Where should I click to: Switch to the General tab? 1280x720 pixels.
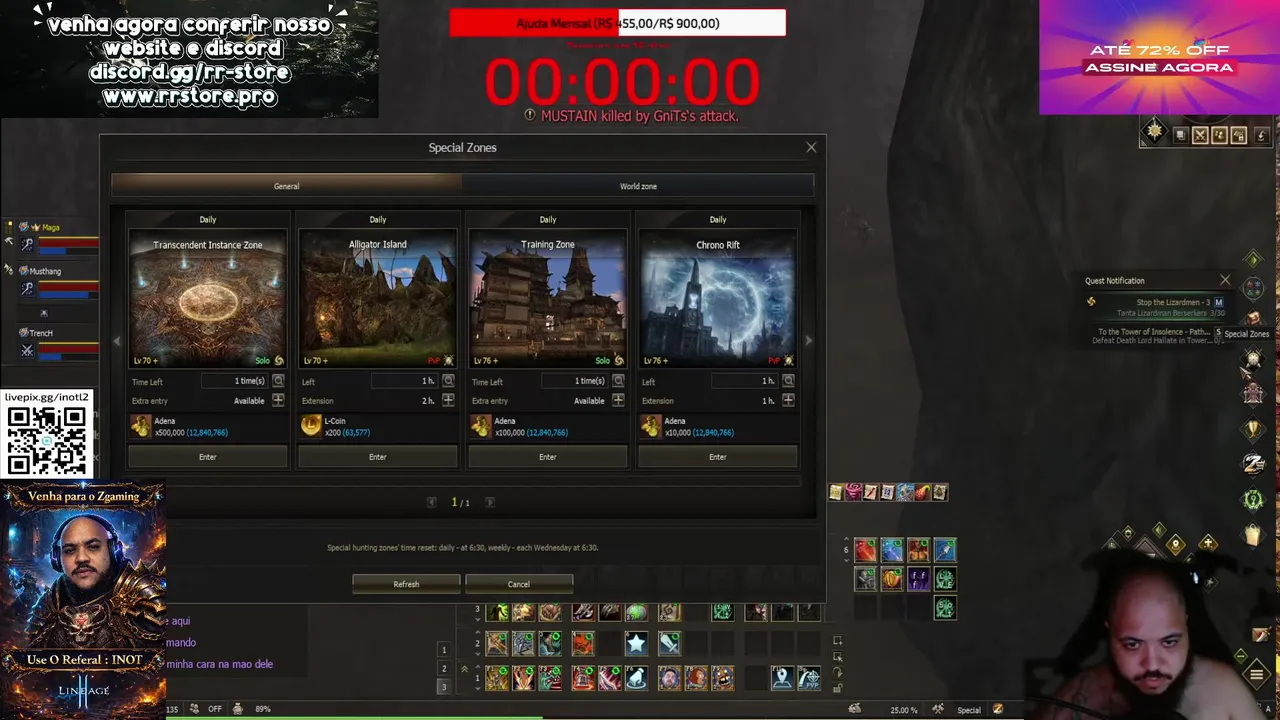pyautogui.click(x=286, y=186)
